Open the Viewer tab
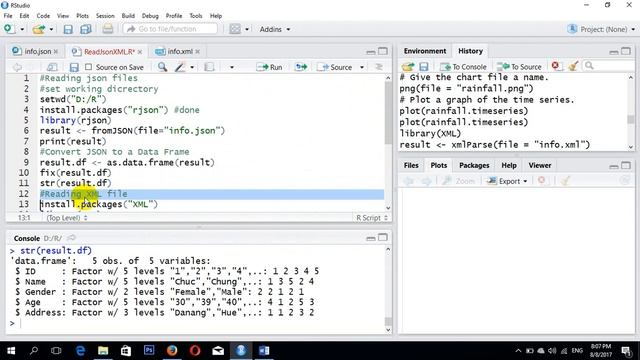Screen dimensions: 640x360 [x=540, y=165]
